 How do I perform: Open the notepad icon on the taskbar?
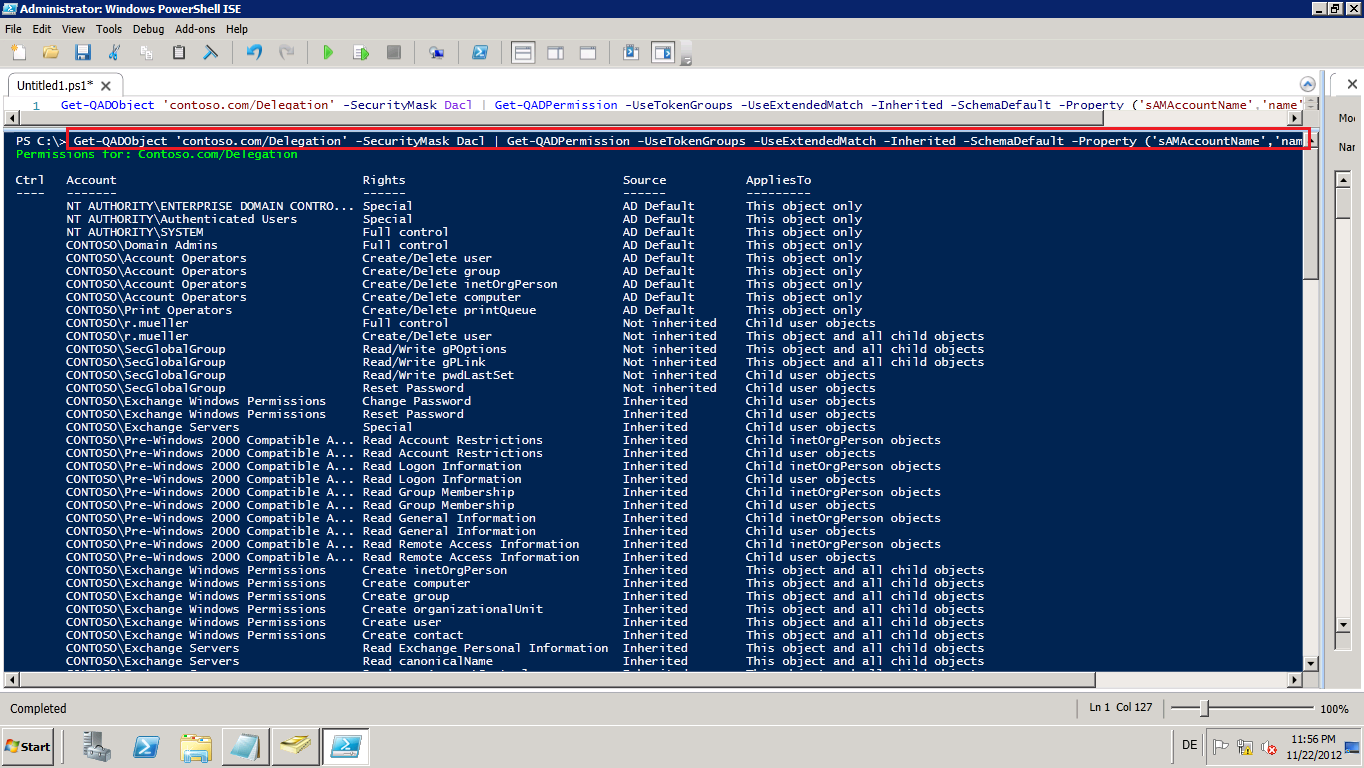click(x=244, y=746)
